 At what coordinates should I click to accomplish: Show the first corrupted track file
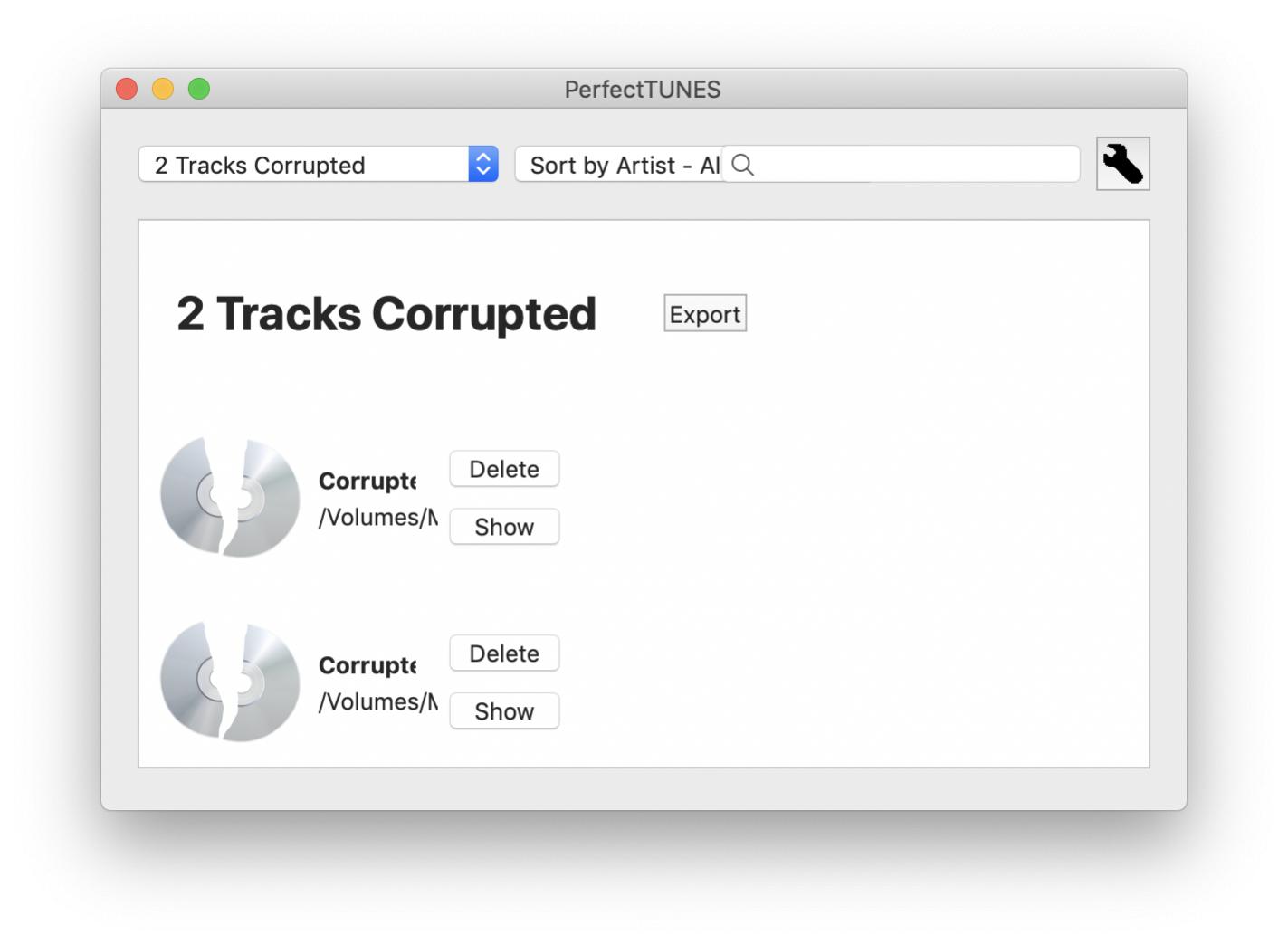504,527
